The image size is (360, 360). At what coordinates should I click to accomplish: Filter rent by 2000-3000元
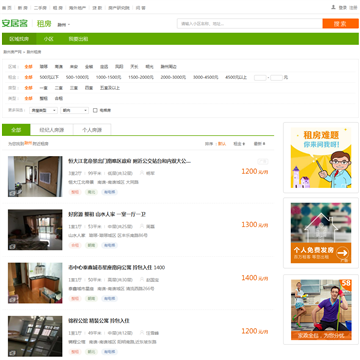173,77
